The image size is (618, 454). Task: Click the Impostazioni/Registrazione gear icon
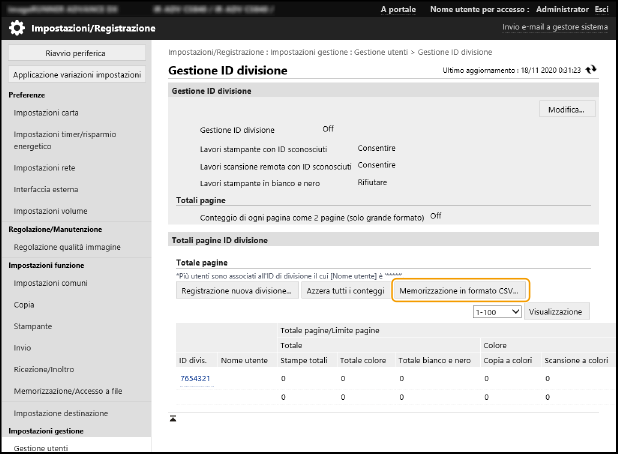coord(17,29)
